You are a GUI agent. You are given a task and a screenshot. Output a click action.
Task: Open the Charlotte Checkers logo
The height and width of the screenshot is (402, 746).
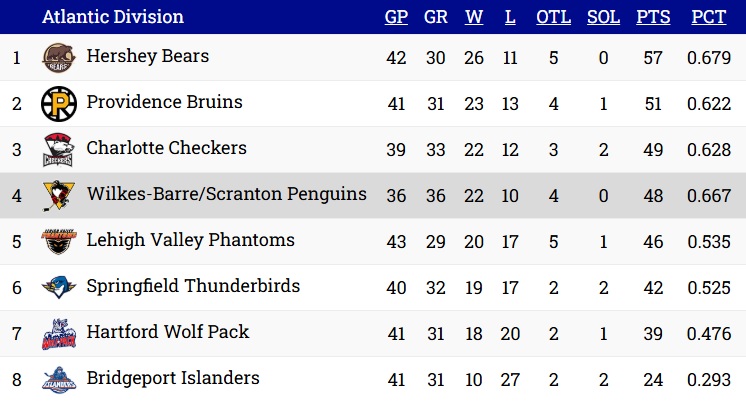(x=59, y=150)
